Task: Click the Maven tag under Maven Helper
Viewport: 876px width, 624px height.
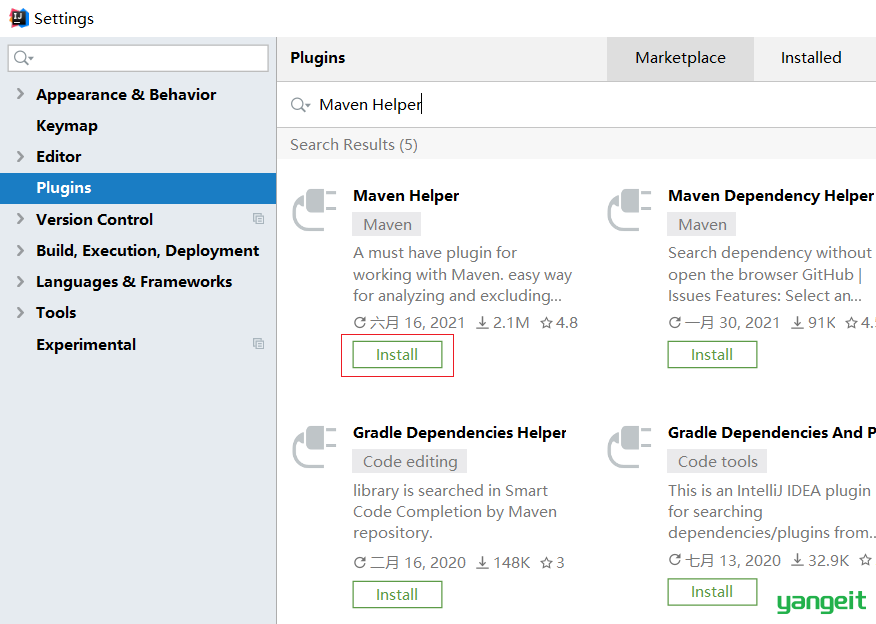Action: pos(387,225)
